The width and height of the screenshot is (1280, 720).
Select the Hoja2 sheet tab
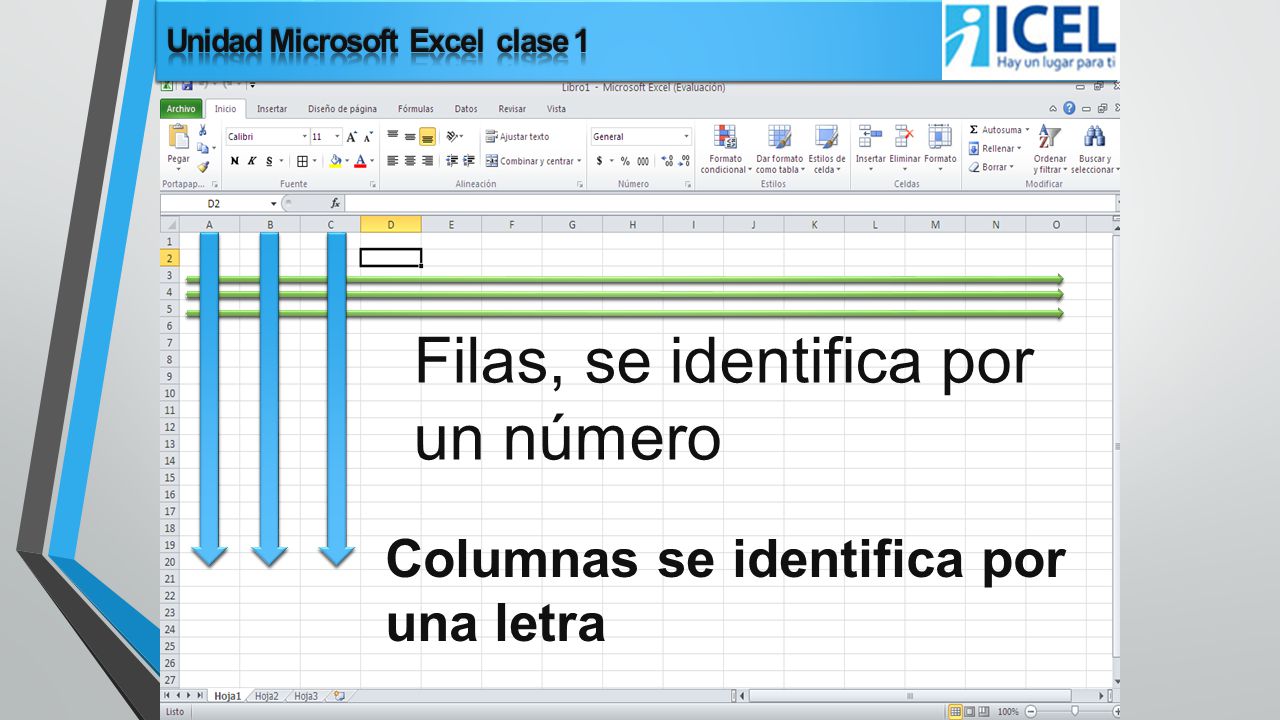click(x=266, y=696)
